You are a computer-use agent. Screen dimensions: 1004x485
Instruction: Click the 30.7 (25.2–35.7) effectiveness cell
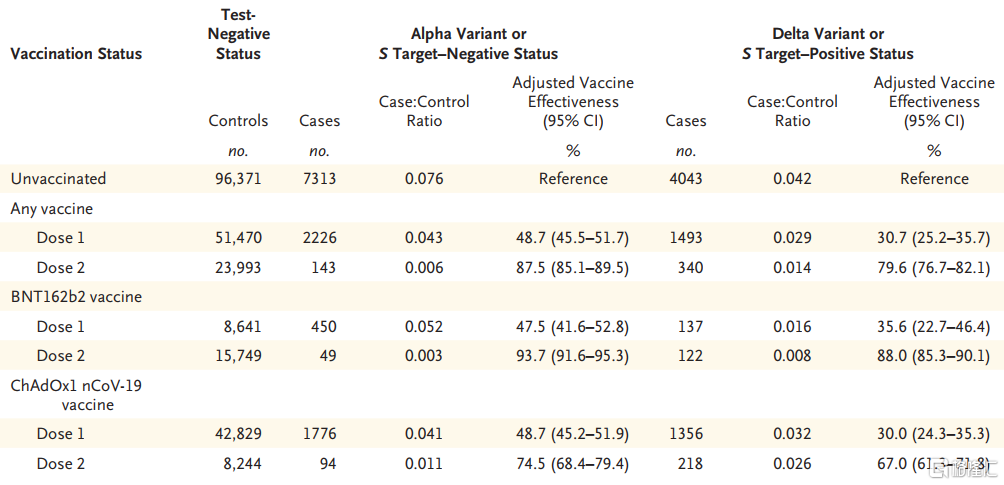[934, 238]
